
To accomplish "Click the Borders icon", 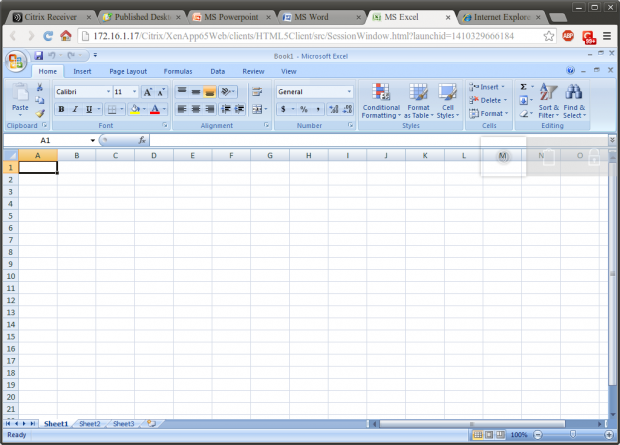I will coord(112,110).
